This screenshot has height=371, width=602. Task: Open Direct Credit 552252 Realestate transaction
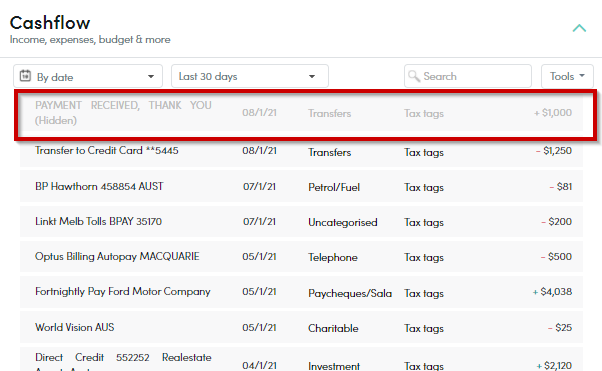(x=123, y=361)
